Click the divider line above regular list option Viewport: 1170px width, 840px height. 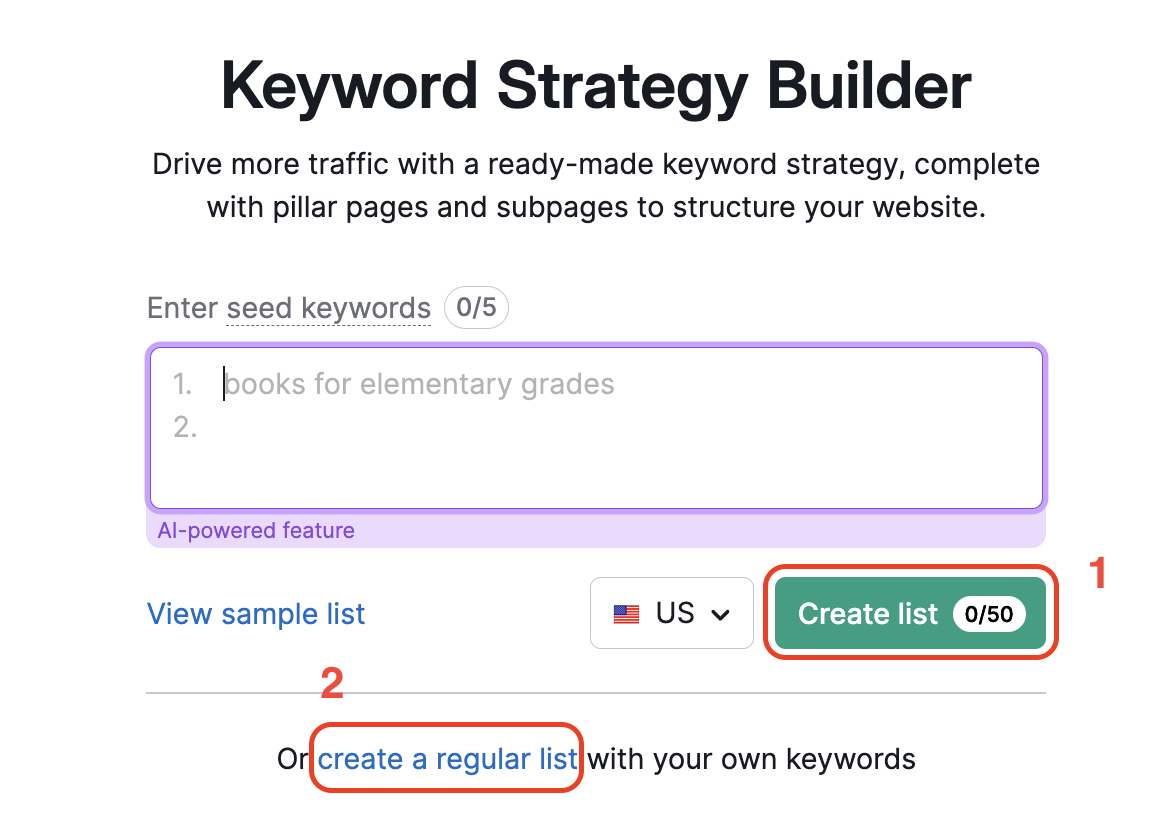pos(596,692)
